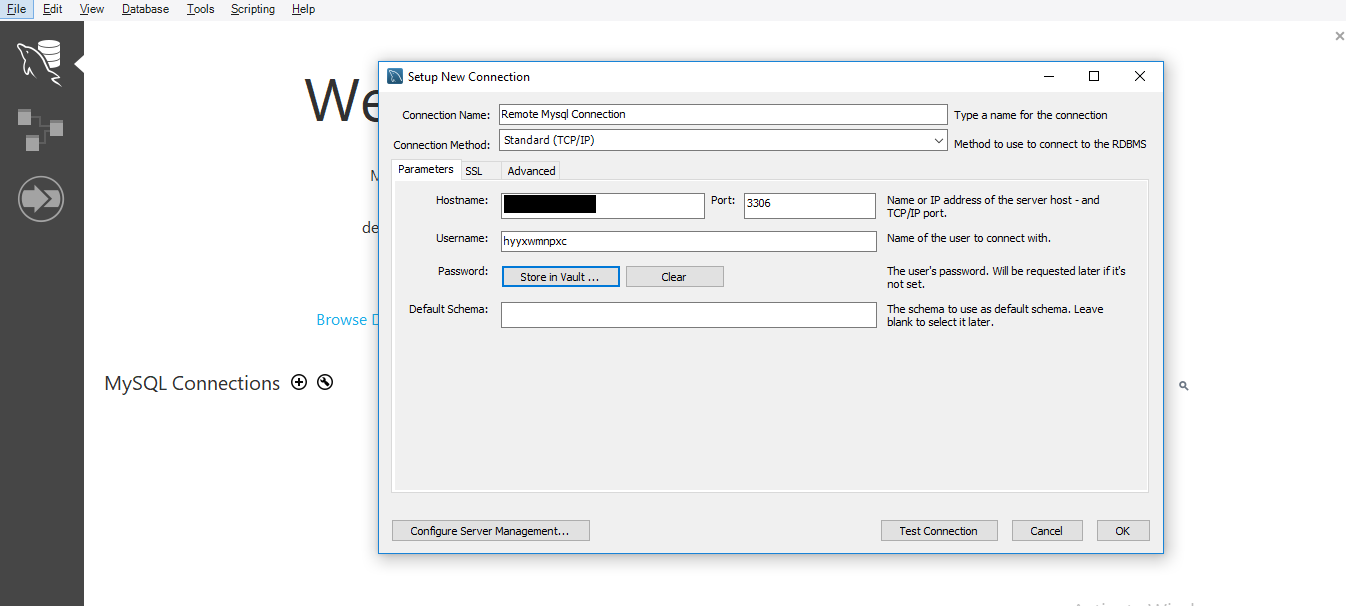Switch to the Advanced tab
1346x606 pixels.
531,171
